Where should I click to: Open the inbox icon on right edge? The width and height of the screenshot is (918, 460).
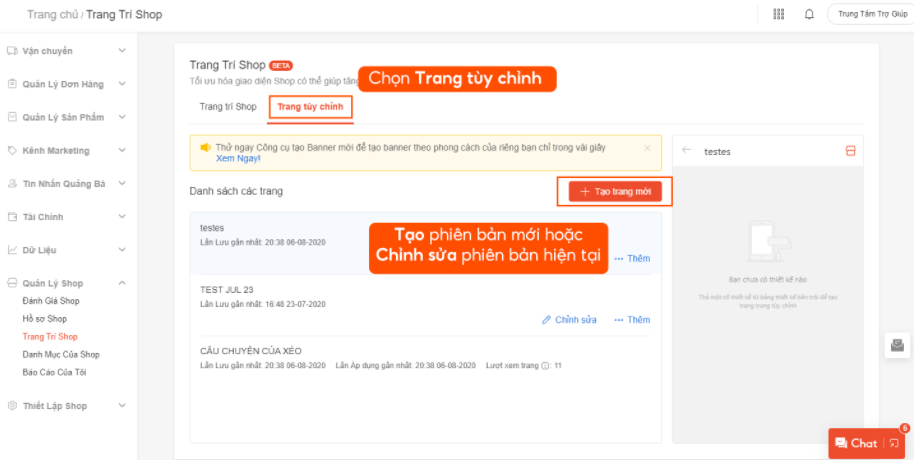pos(897,345)
